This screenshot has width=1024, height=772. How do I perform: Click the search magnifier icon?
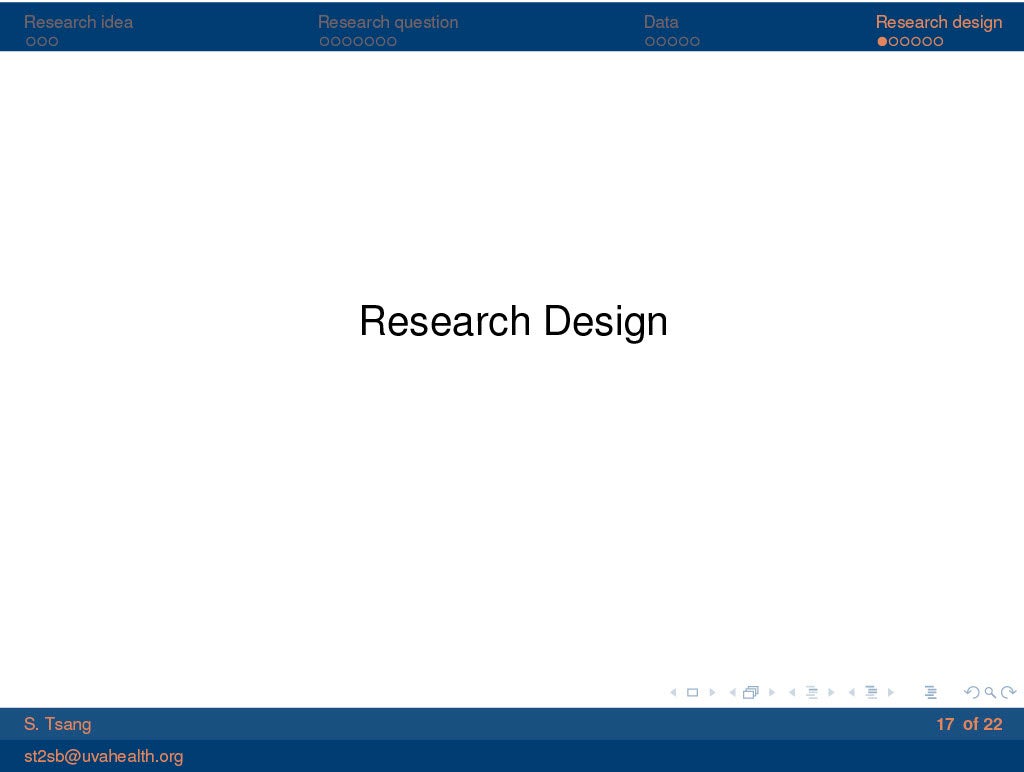990,692
